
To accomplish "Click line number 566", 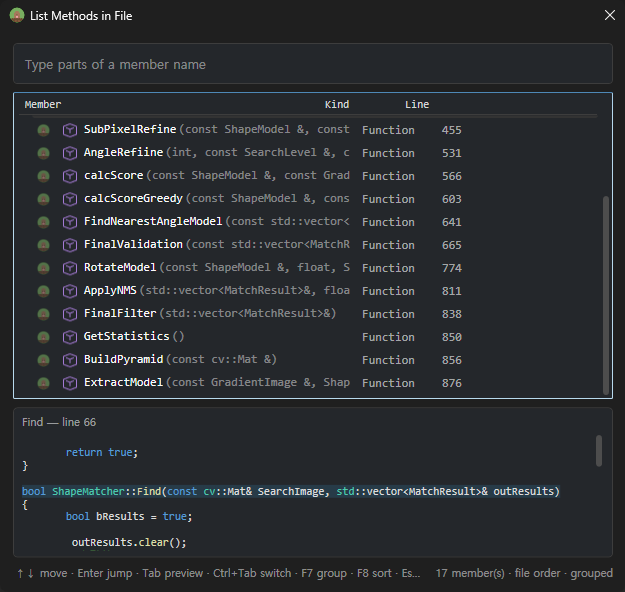I will (451, 176).
